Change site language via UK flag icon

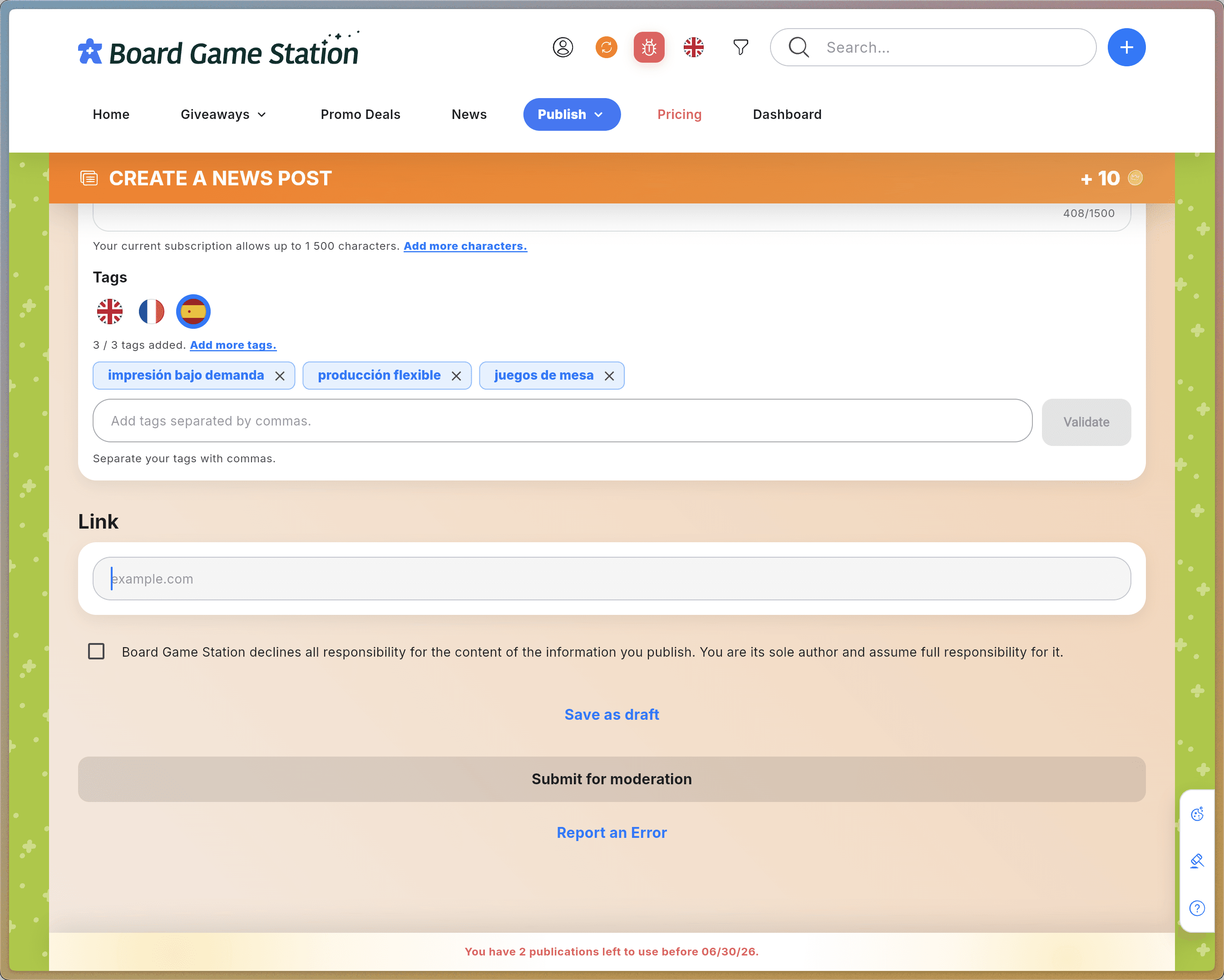693,47
